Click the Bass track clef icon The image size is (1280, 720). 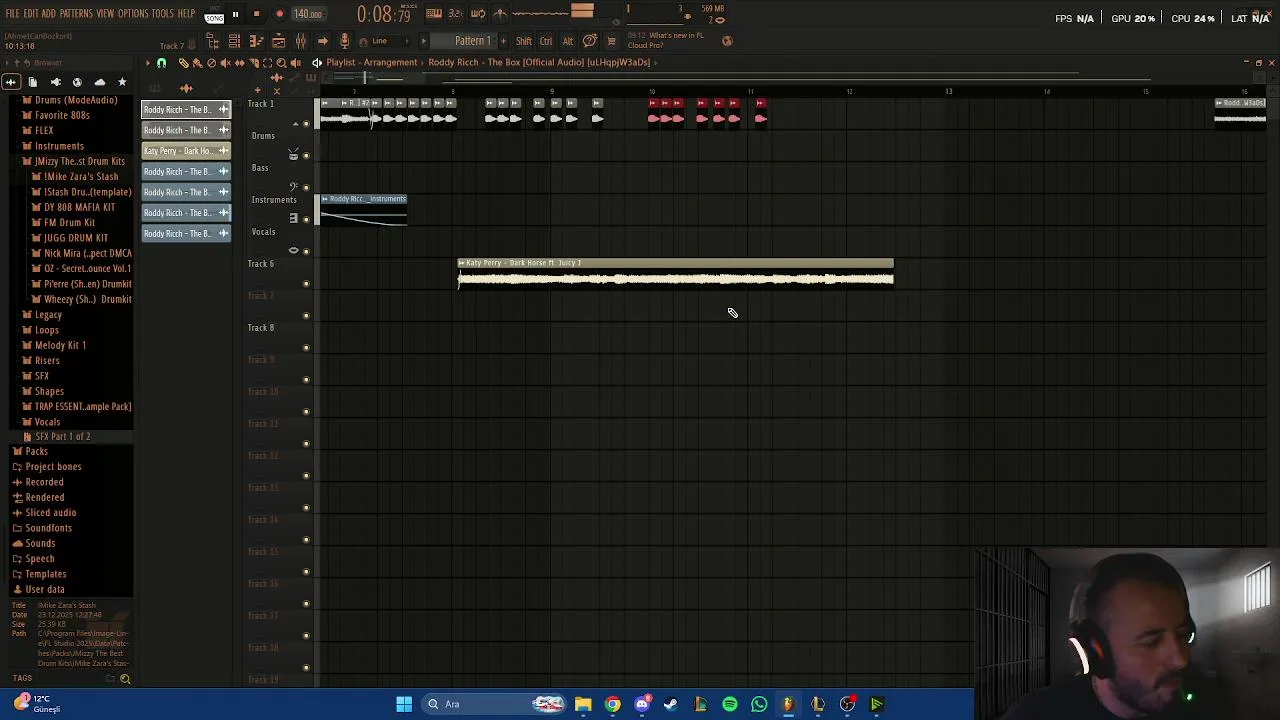293,187
